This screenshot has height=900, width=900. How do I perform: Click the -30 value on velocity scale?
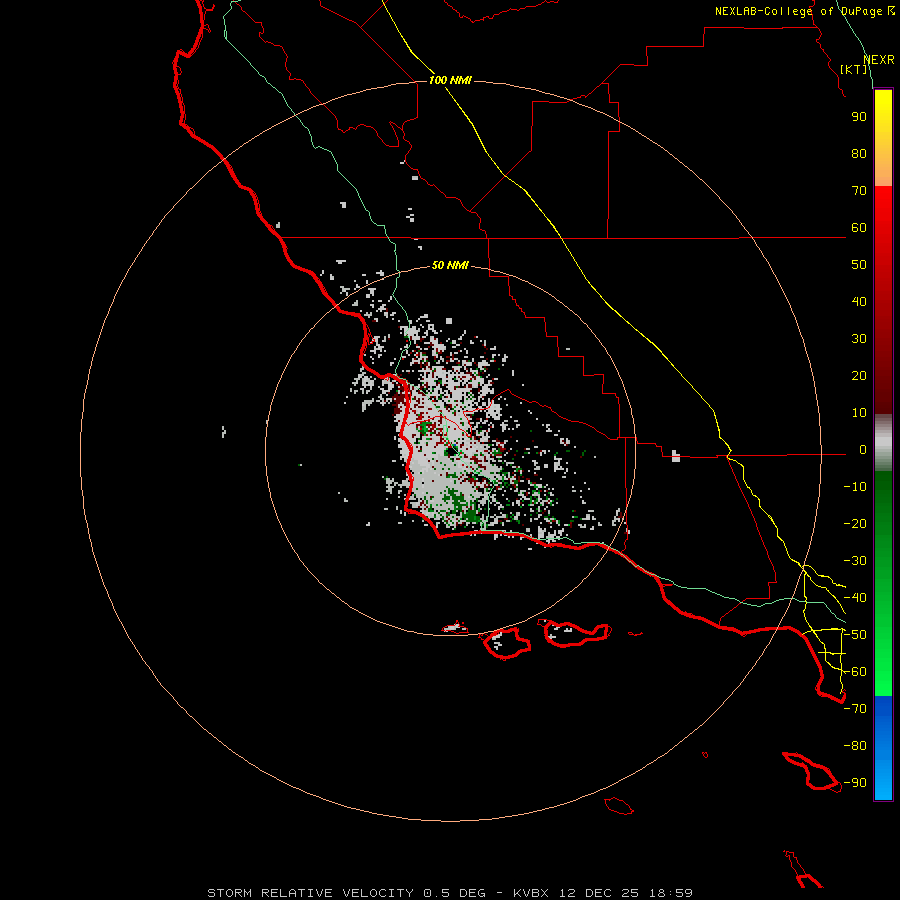tap(855, 561)
